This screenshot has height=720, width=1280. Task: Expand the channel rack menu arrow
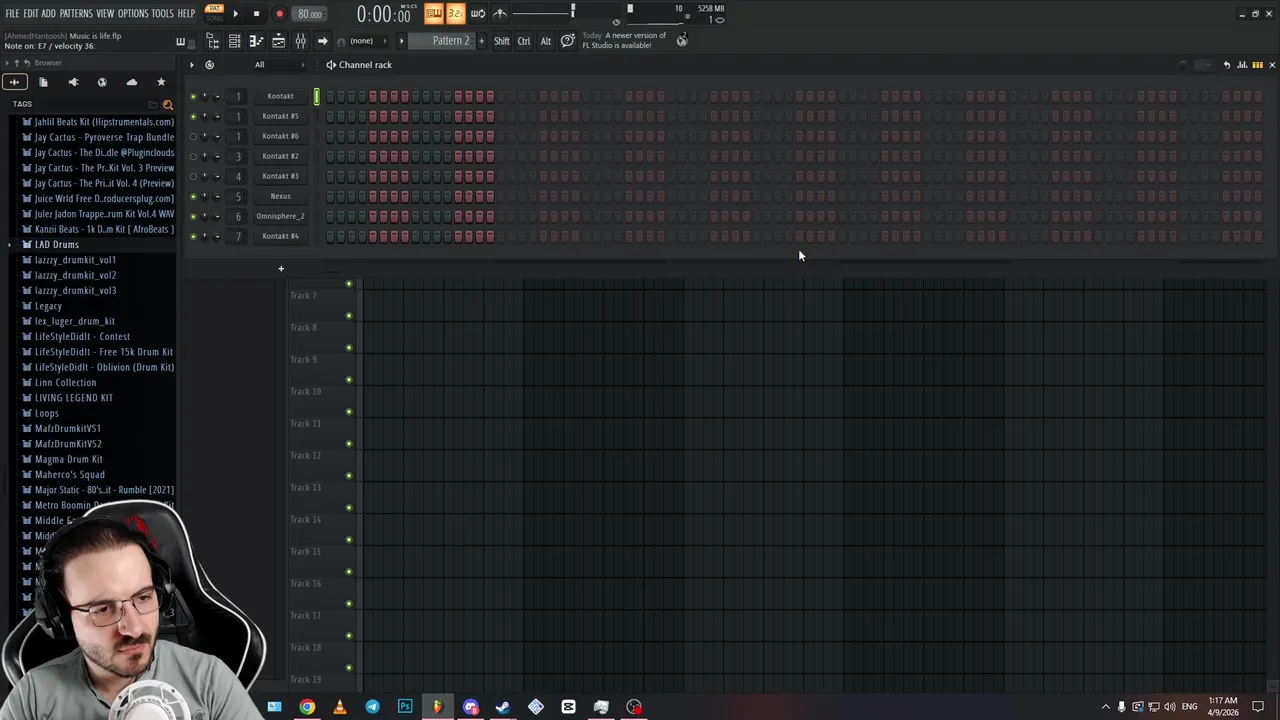click(x=192, y=65)
